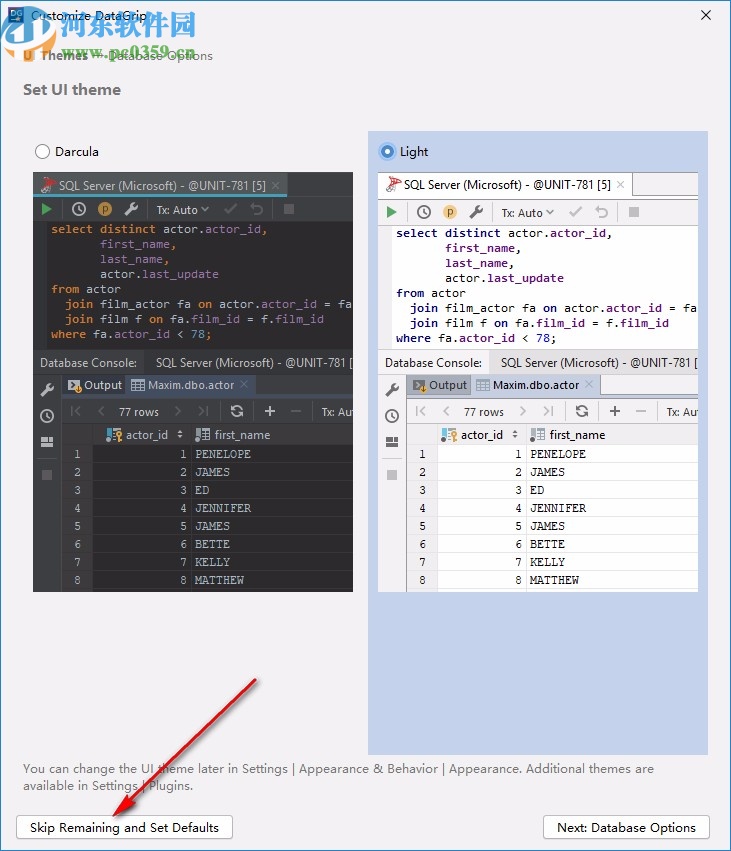Select the Darcula theme radio button
Screen dimensions: 731x851
[42, 151]
